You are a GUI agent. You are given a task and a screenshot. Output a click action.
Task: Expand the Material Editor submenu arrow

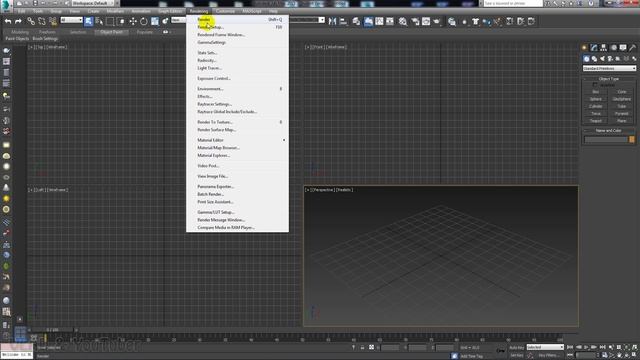click(284, 140)
